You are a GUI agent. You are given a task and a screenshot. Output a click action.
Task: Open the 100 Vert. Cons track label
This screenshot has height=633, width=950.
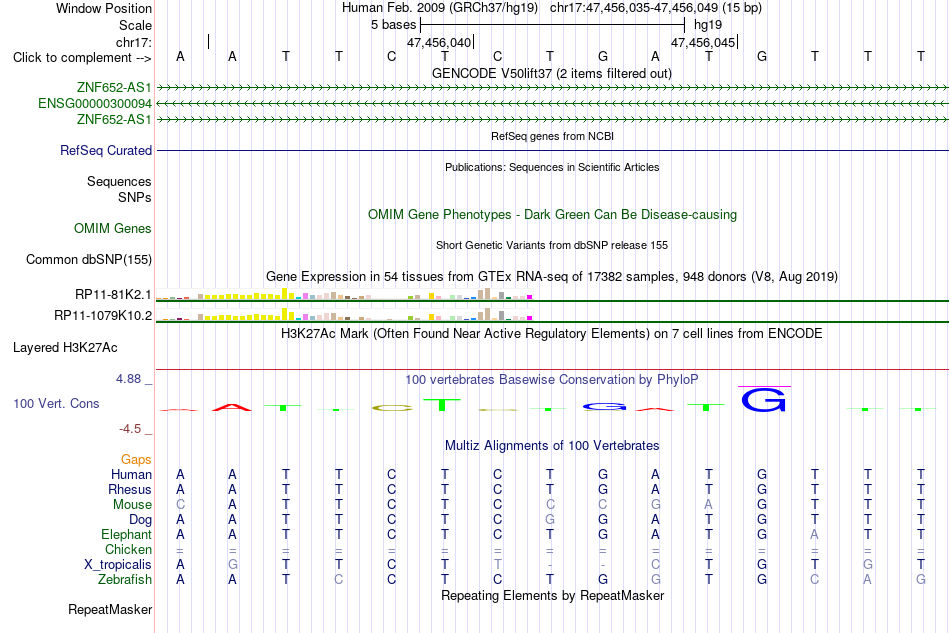pos(56,403)
